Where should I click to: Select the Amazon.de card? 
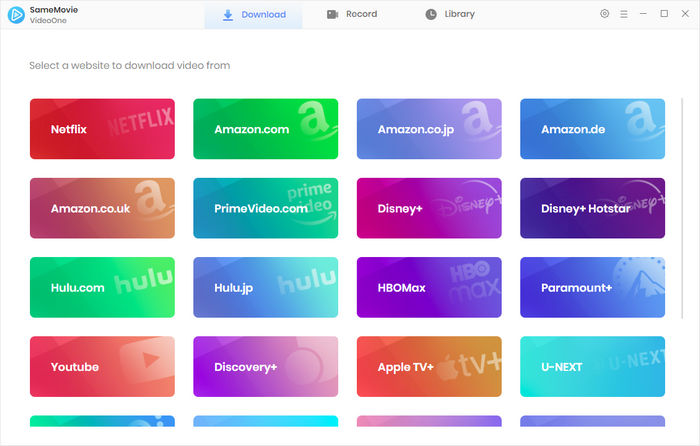pyautogui.click(x=592, y=129)
